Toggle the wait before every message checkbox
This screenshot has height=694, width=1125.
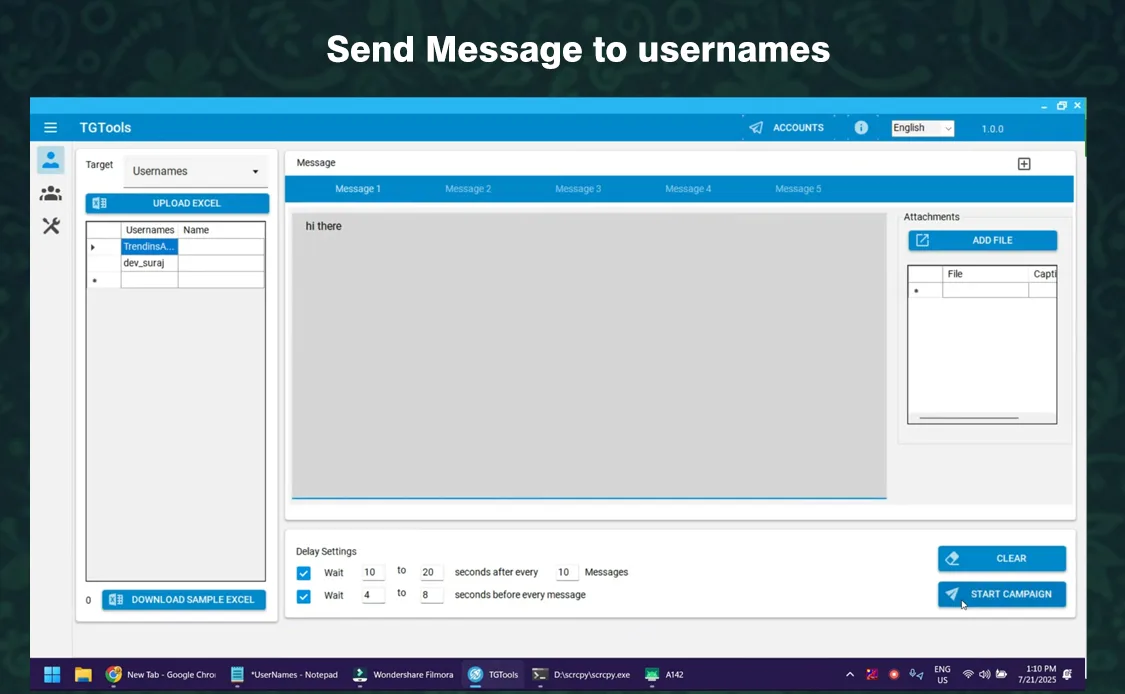tap(304, 596)
